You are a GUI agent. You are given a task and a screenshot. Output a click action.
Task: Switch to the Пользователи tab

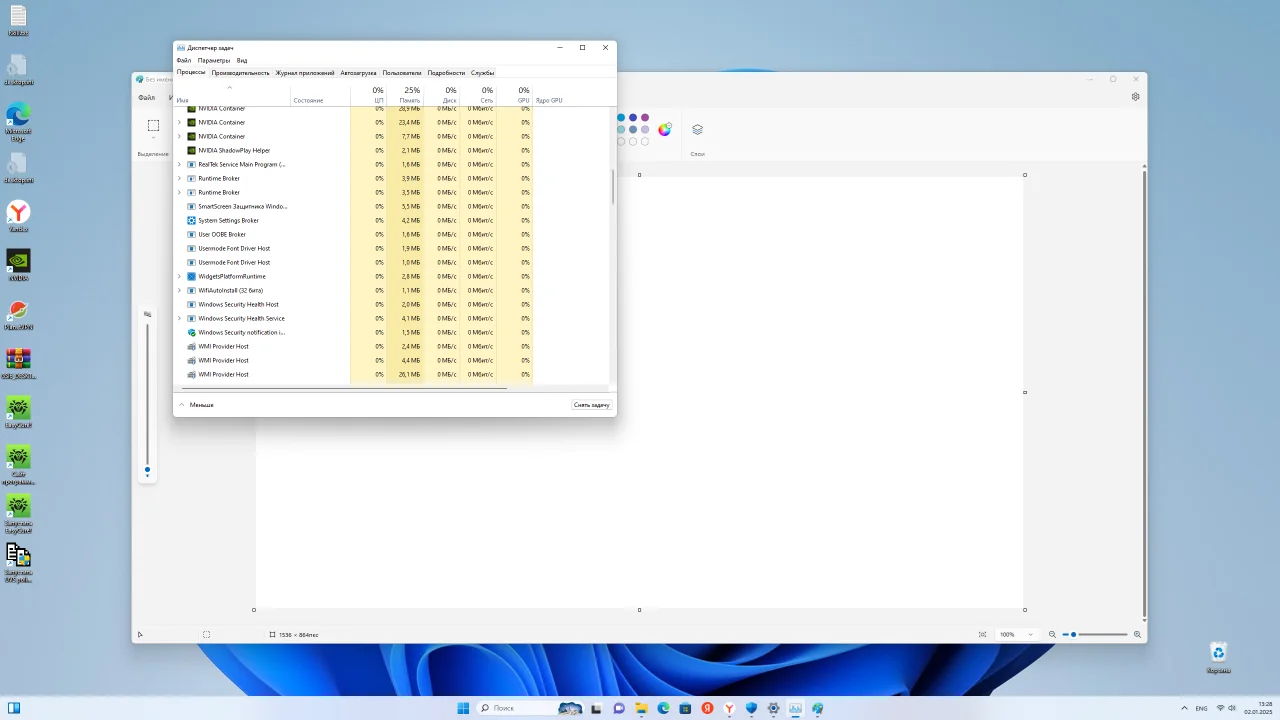(402, 73)
